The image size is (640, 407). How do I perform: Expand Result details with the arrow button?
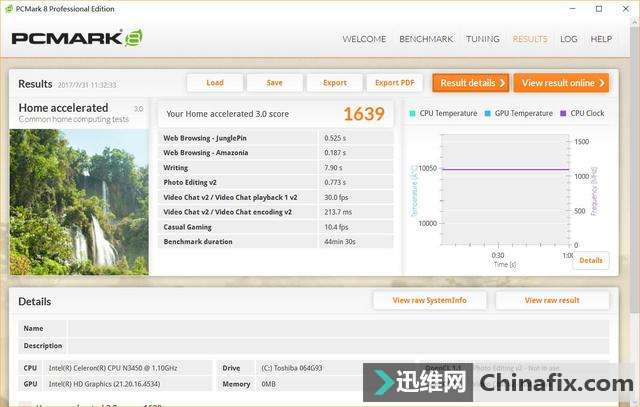(470, 83)
